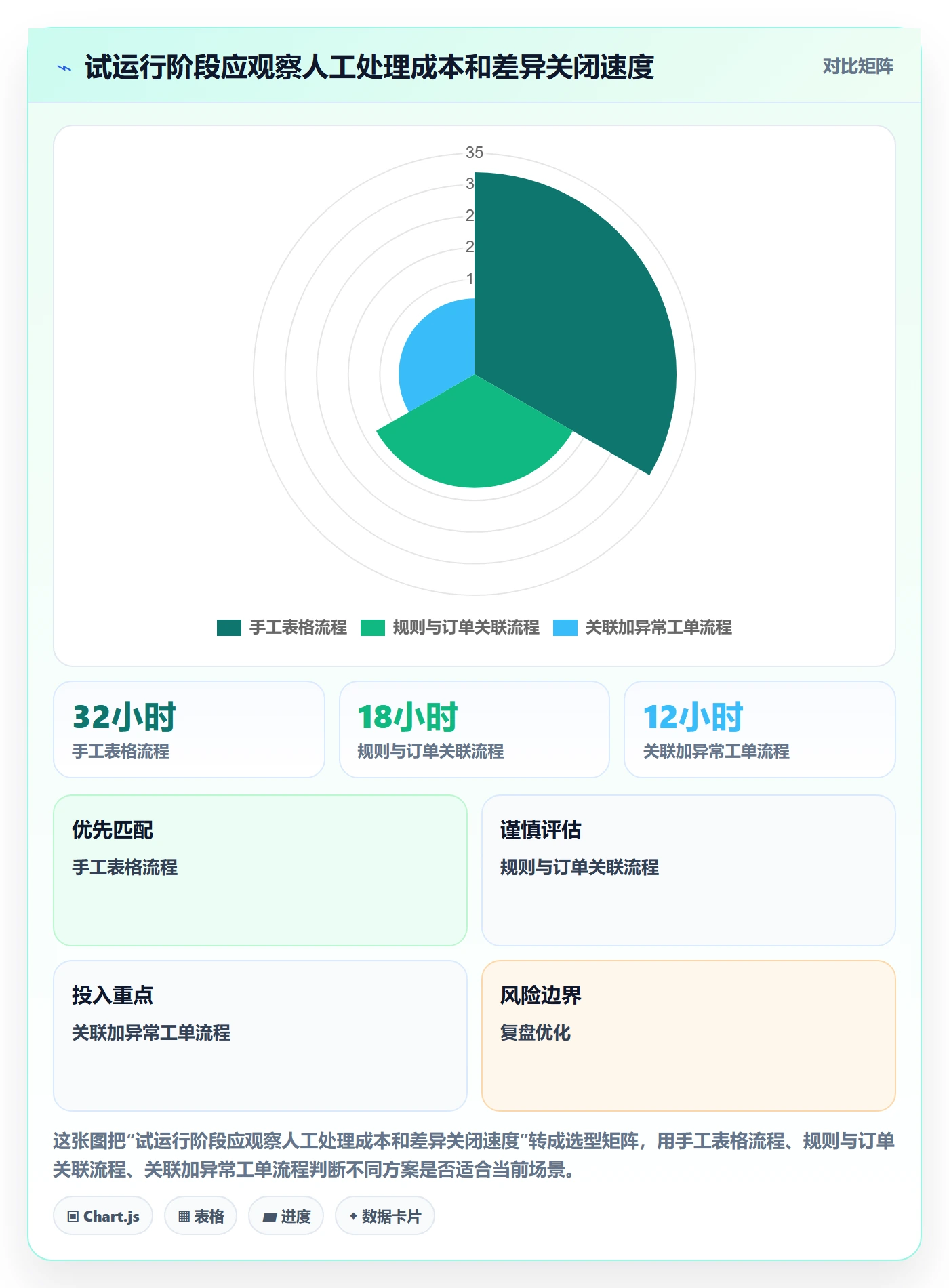Click the 关联加异常工单流程 legend label
The image size is (949, 1288).
pos(659,628)
